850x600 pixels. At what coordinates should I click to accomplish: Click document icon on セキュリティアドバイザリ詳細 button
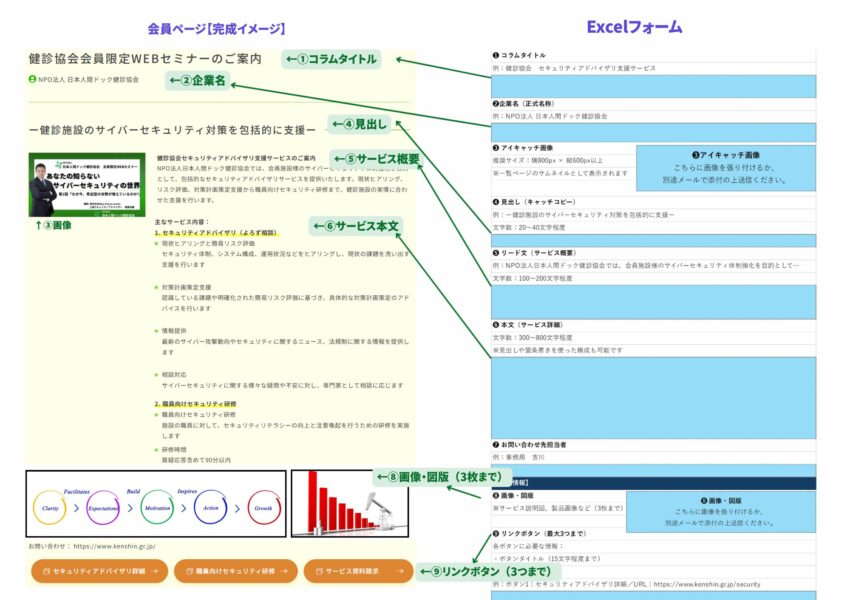(x=47, y=570)
